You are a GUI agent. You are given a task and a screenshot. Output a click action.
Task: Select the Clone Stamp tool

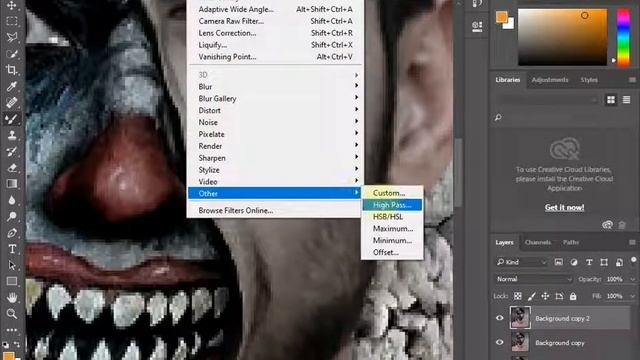pyautogui.click(x=11, y=135)
